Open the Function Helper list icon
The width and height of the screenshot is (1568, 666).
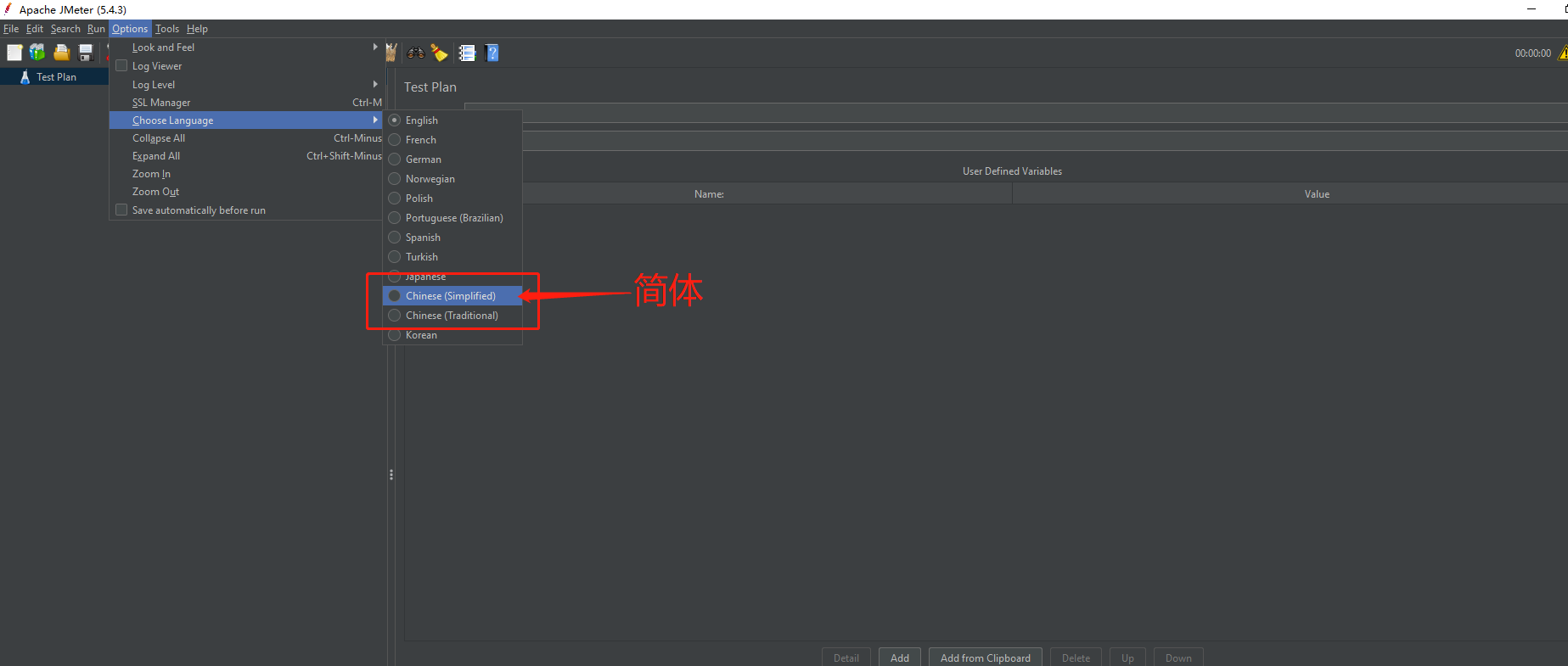pos(467,53)
